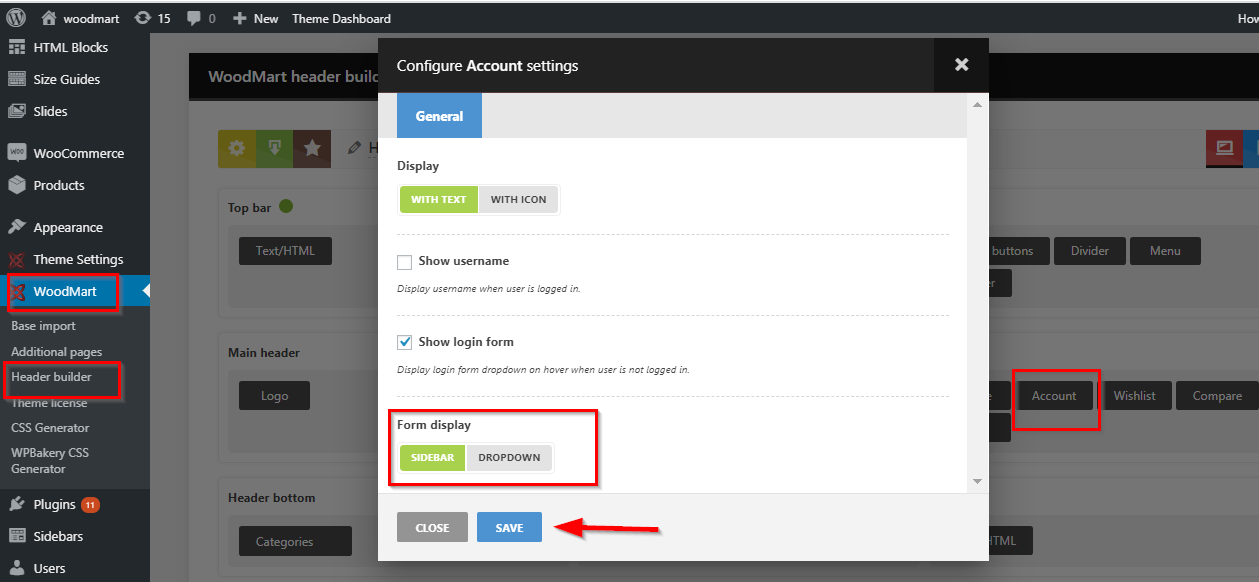Image resolution: width=1259 pixels, height=582 pixels.
Task: Select the Categories header element
Action: [x=295, y=542]
